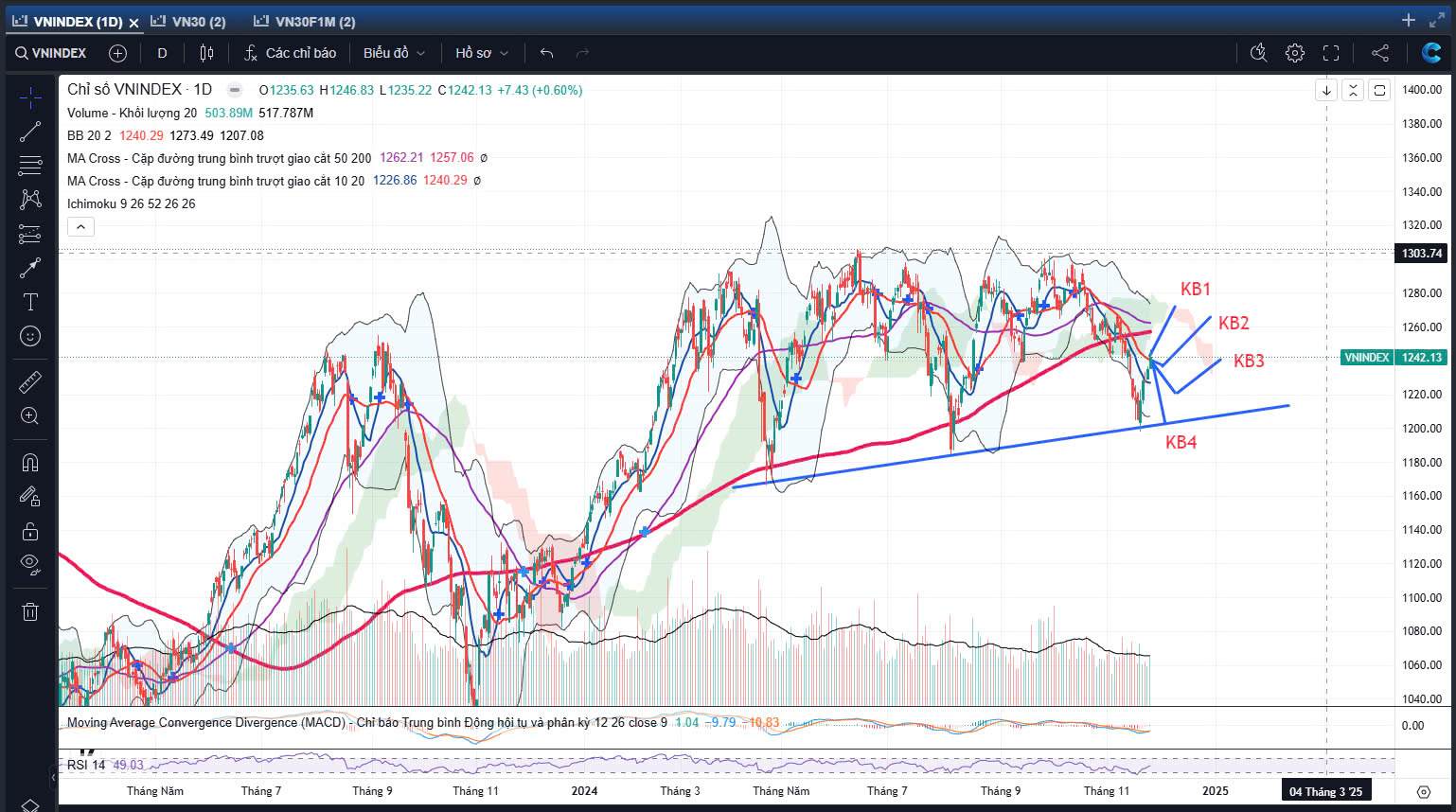Screen dimensions: 1456x812
Task: Expand the Biểu đồ dropdown
Action: pos(394,53)
